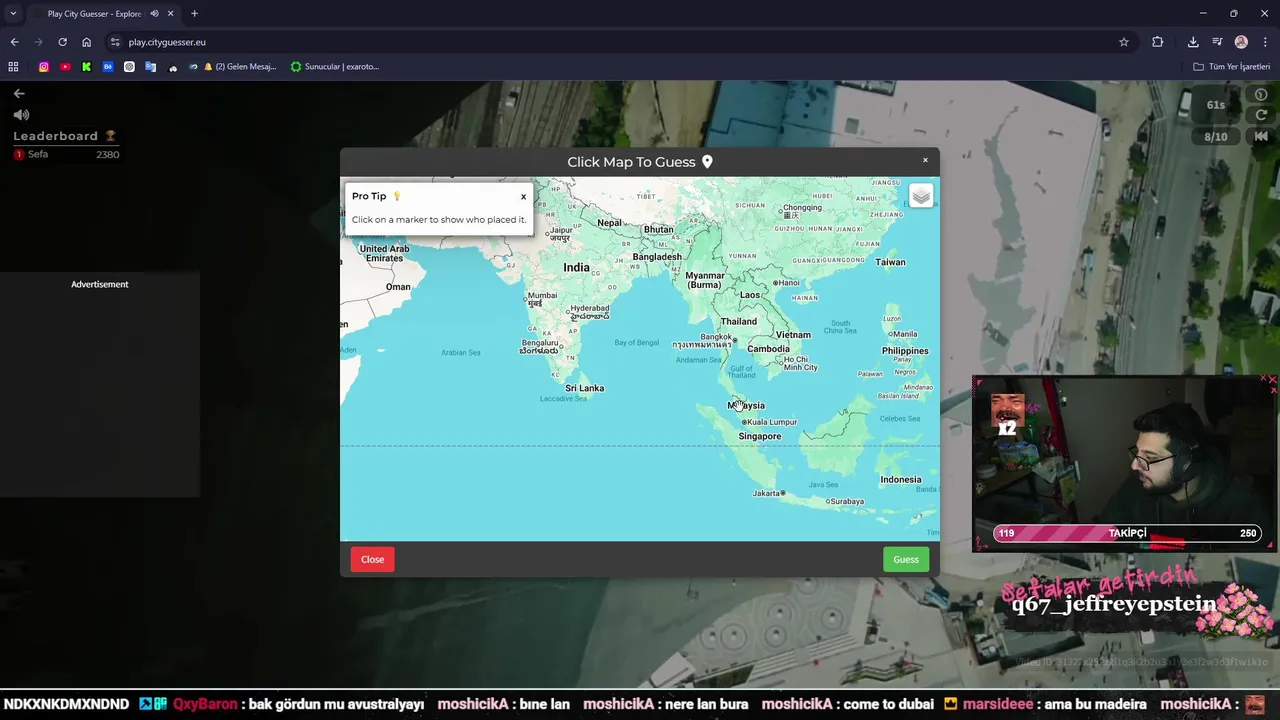The image size is (1280, 720).
Task: Open the Chrome three-dot menu
Action: coord(1265,42)
